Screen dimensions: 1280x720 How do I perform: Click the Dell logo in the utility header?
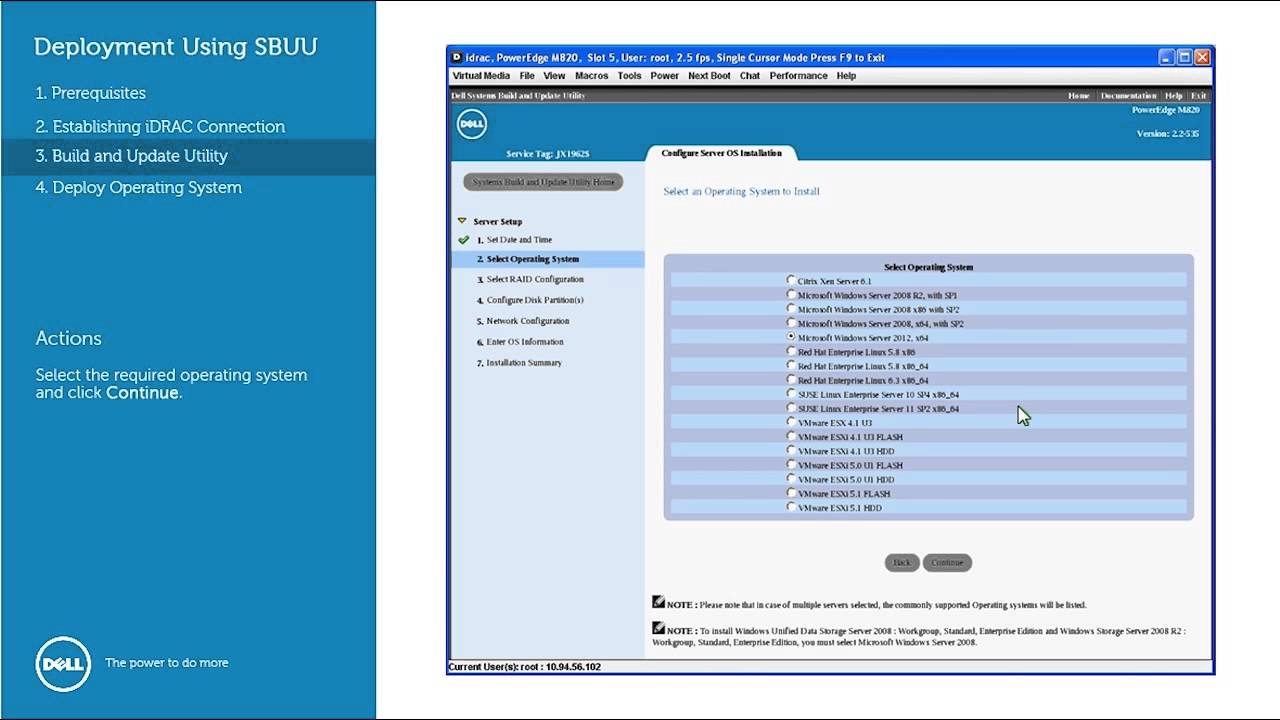point(472,124)
